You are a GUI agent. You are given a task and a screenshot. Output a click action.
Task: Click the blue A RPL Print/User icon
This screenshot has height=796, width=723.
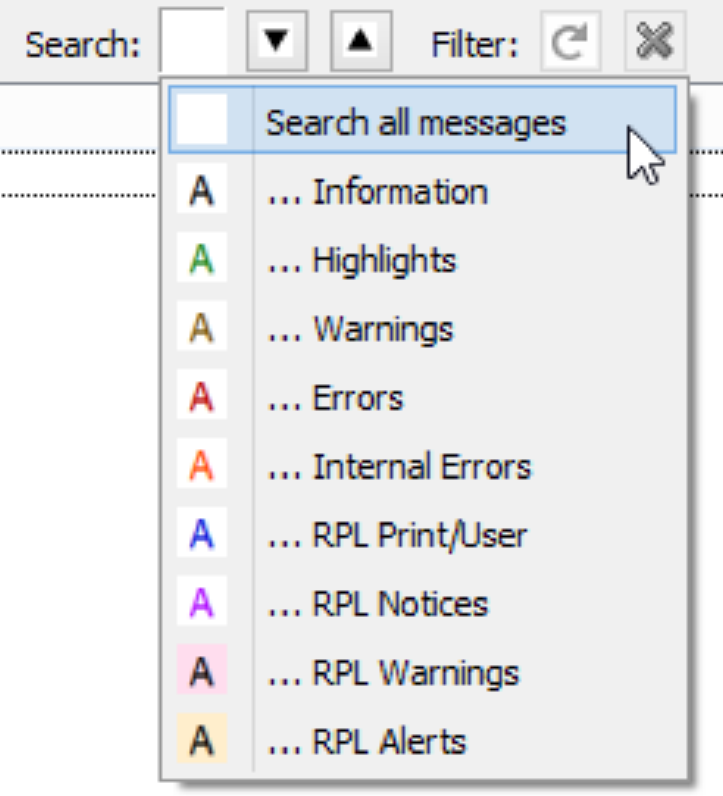202,536
